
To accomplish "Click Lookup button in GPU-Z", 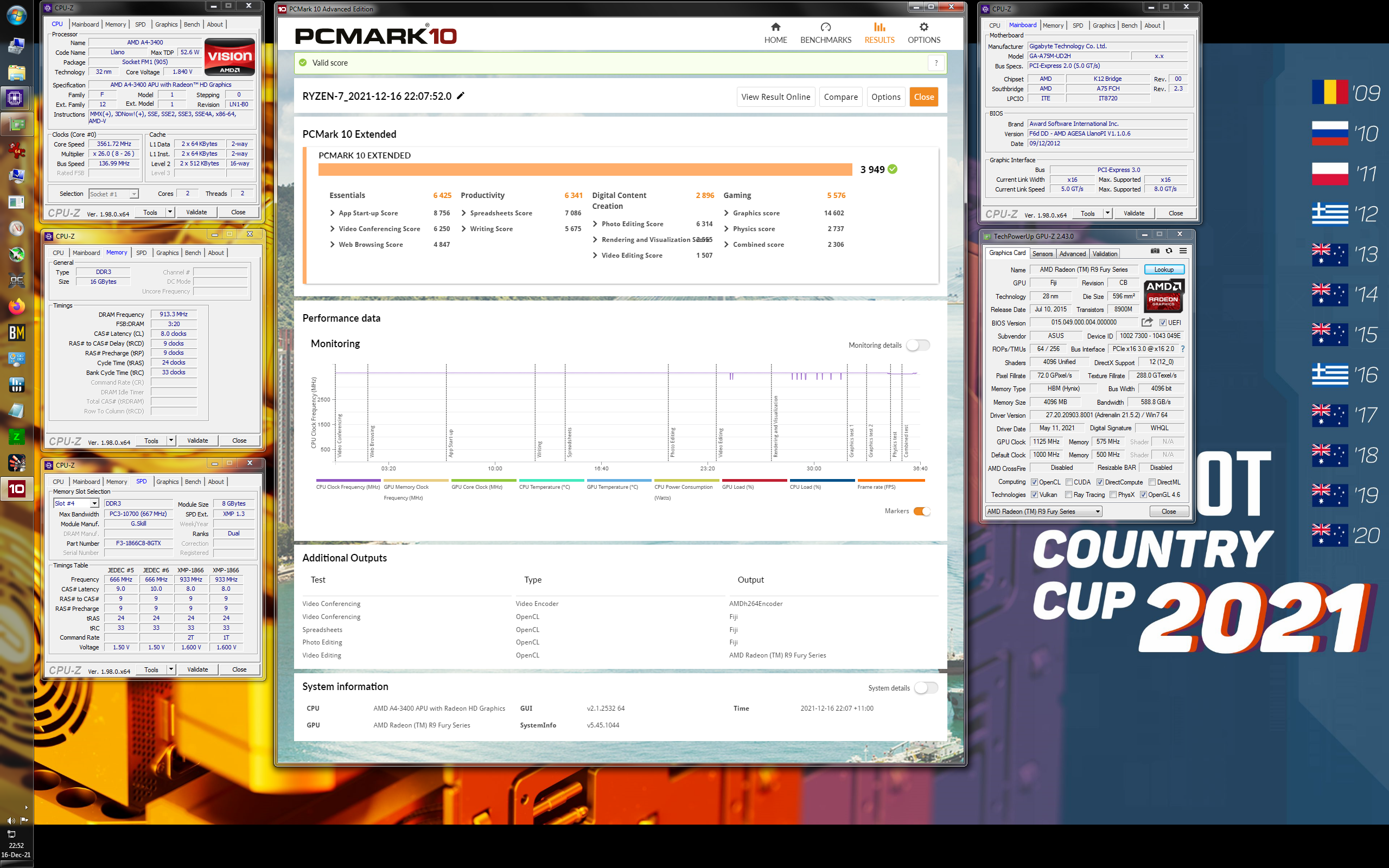I will click(x=1164, y=269).
